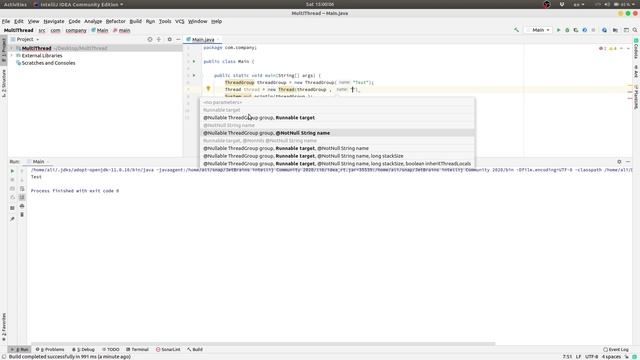
Task: Open the Debug tool window button
Action: click(x=83, y=349)
